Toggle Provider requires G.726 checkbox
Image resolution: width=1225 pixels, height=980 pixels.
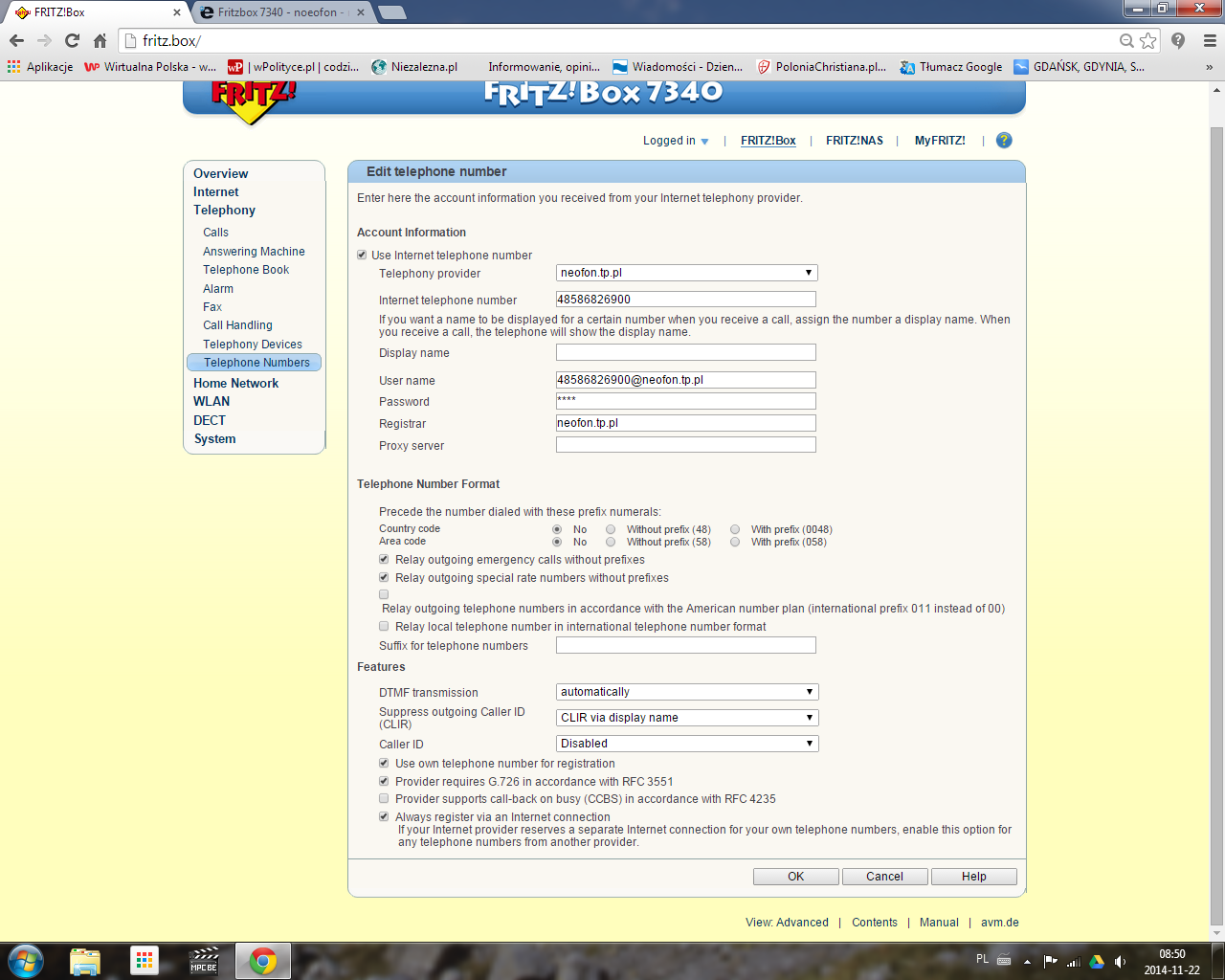coord(384,781)
